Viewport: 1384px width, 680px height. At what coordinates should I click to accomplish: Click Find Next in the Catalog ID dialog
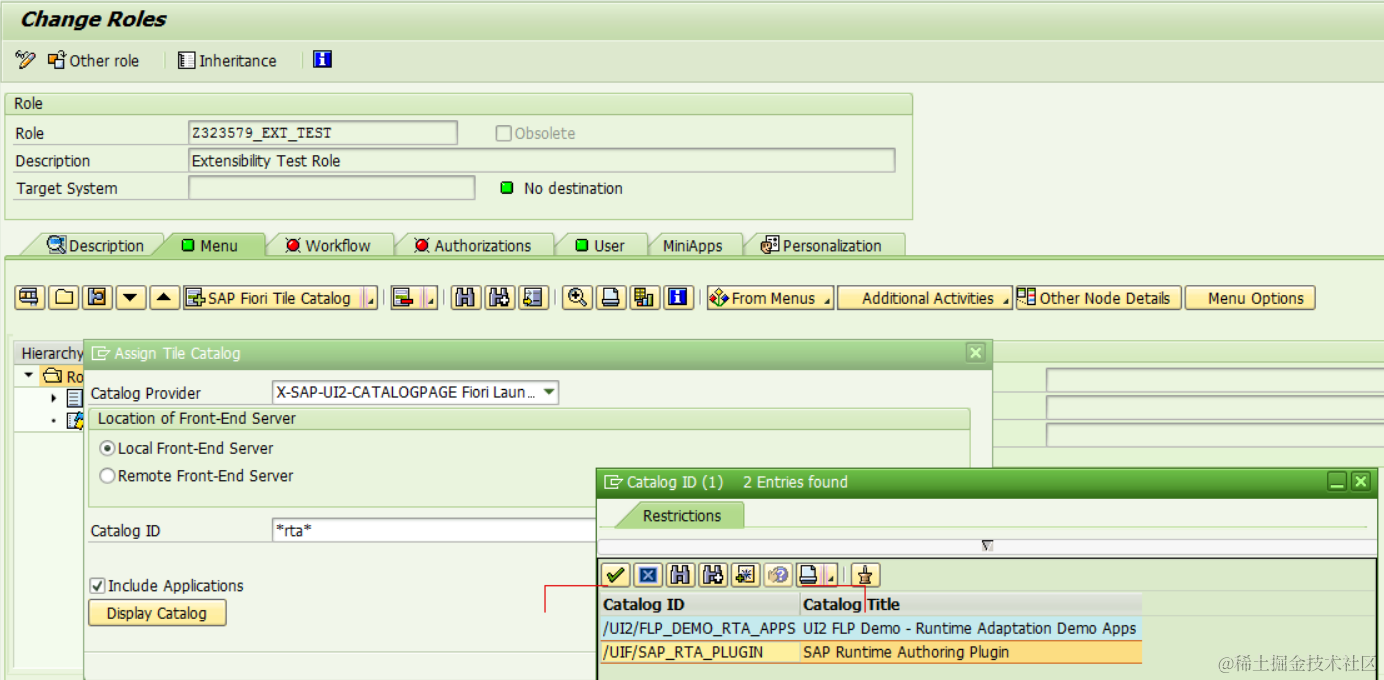pos(713,575)
